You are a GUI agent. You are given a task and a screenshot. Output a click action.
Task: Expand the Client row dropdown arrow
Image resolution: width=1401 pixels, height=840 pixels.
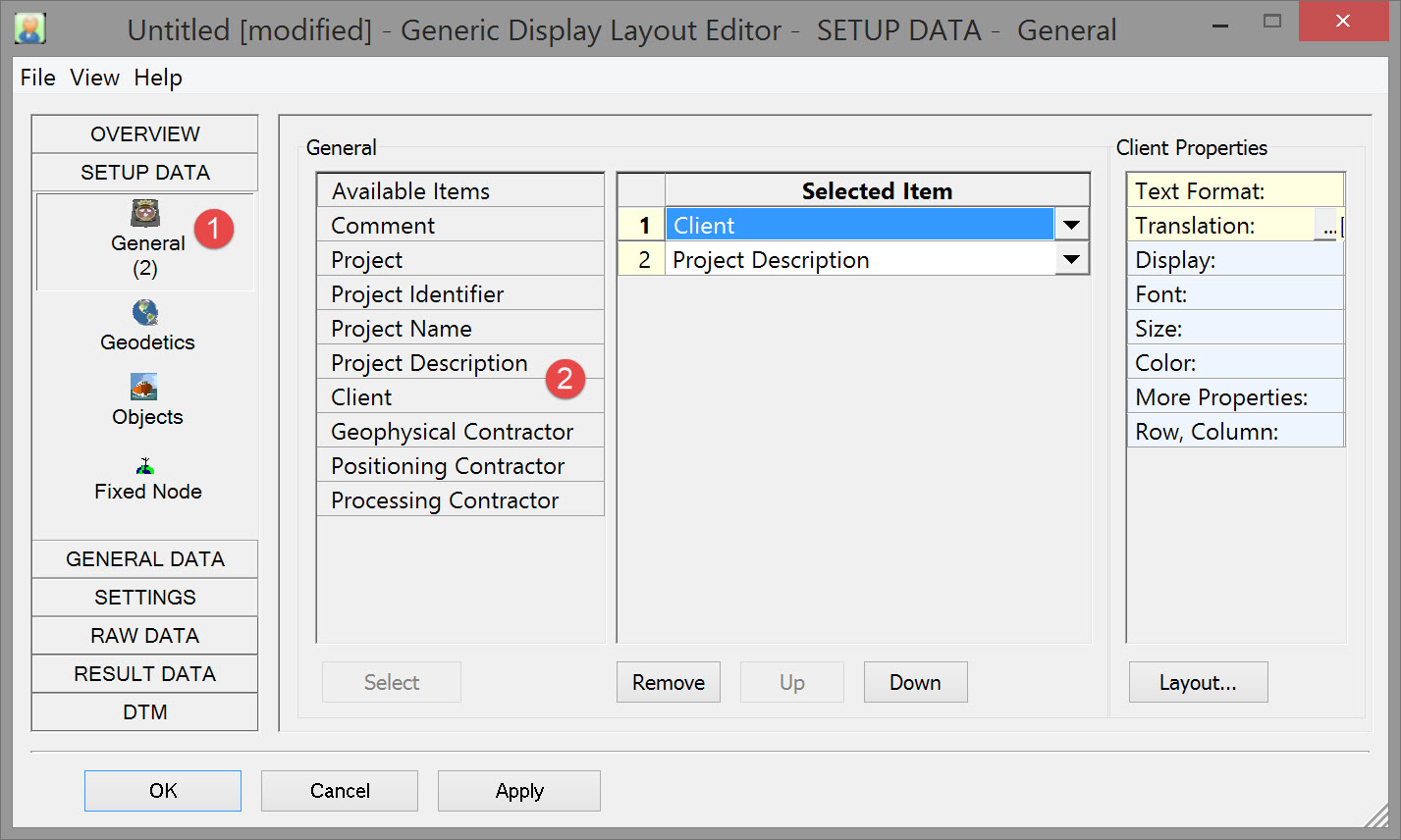tap(1071, 226)
